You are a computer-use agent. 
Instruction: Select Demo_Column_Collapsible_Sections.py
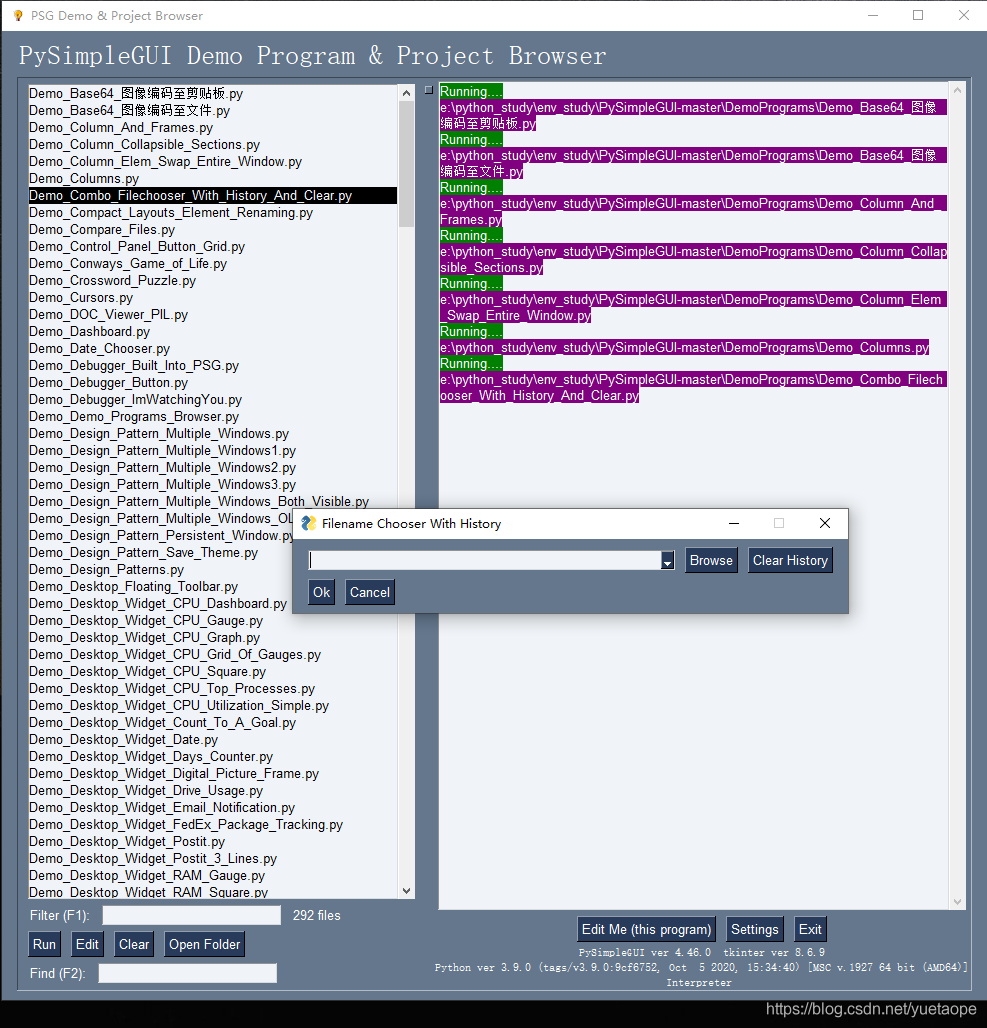[x=212, y=145]
